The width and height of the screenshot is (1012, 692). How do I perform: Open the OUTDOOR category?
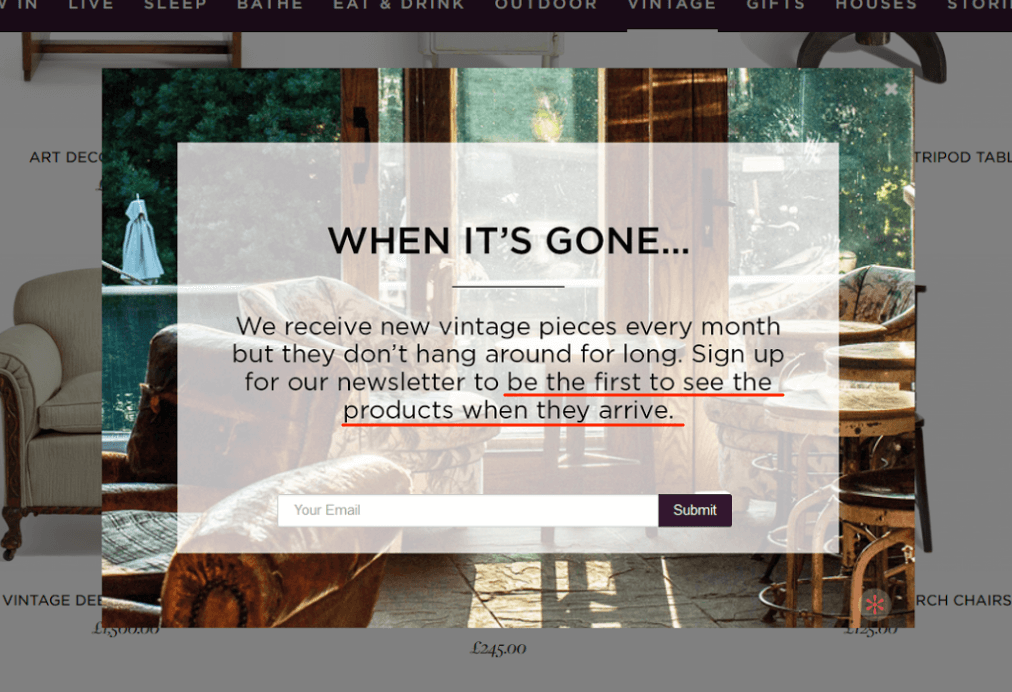point(546,5)
